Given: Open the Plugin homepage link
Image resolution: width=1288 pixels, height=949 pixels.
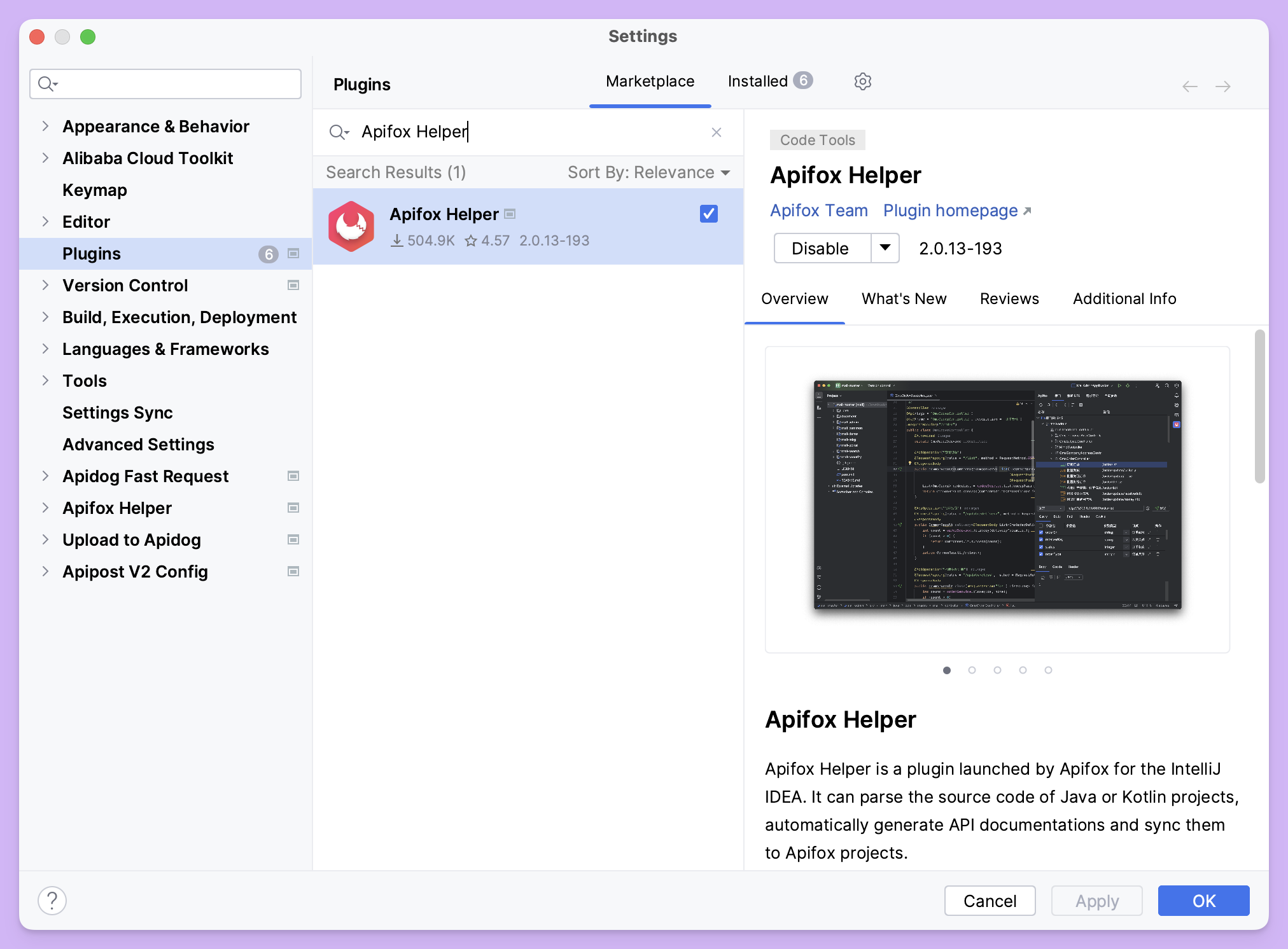Looking at the screenshot, I should pyautogui.click(x=951, y=211).
